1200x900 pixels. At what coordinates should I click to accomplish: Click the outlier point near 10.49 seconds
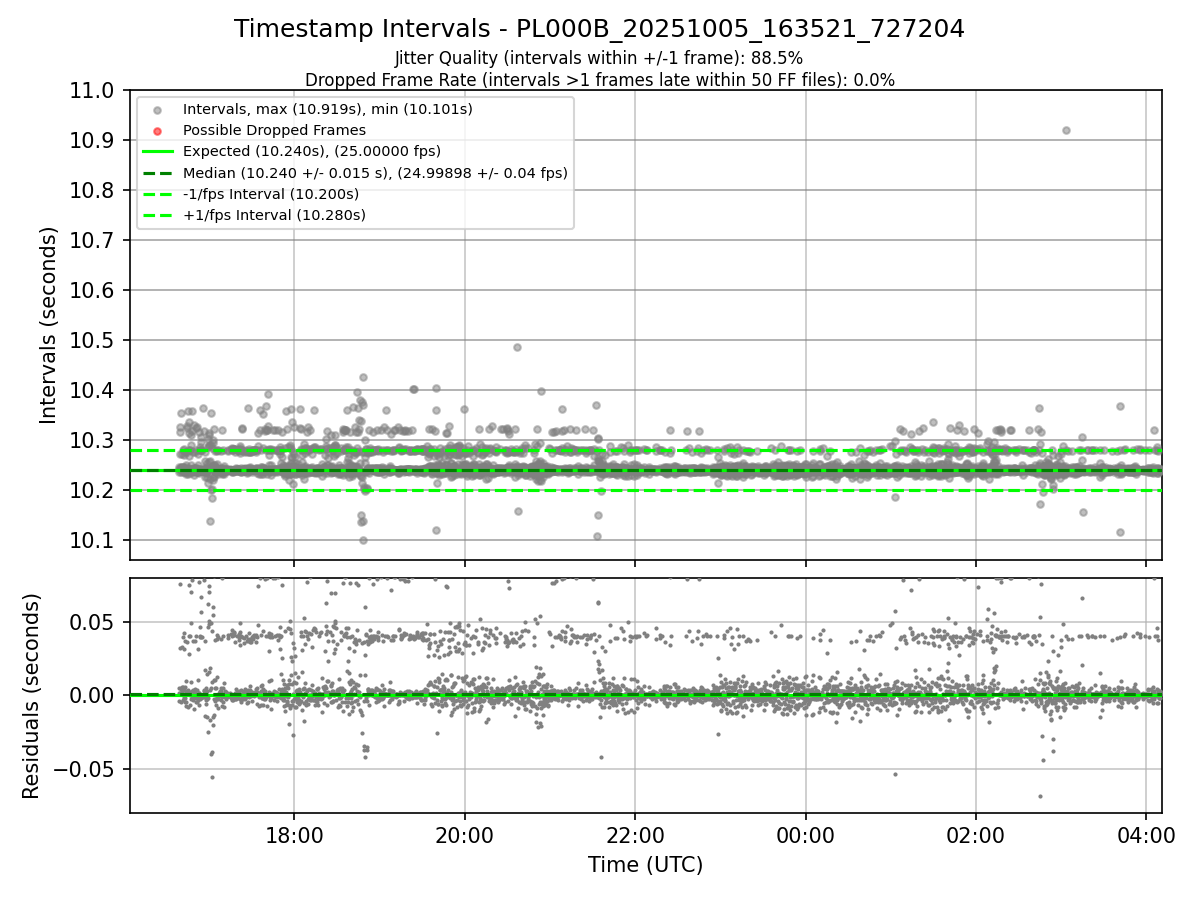[x=517, y=347]
